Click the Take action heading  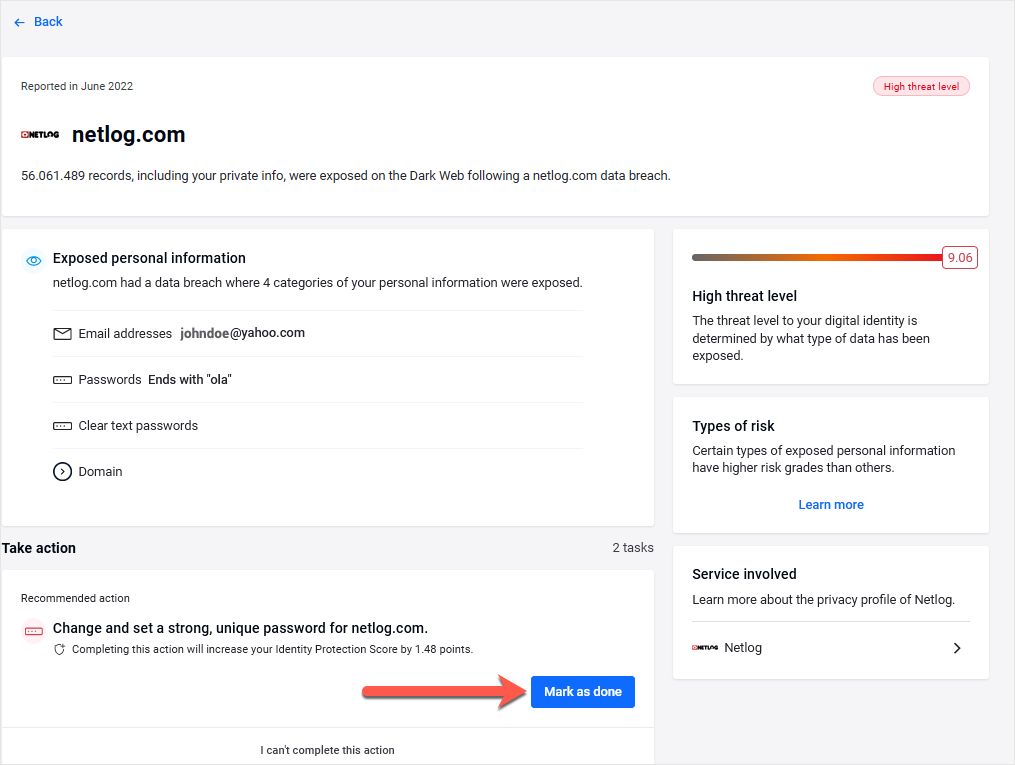39,548
